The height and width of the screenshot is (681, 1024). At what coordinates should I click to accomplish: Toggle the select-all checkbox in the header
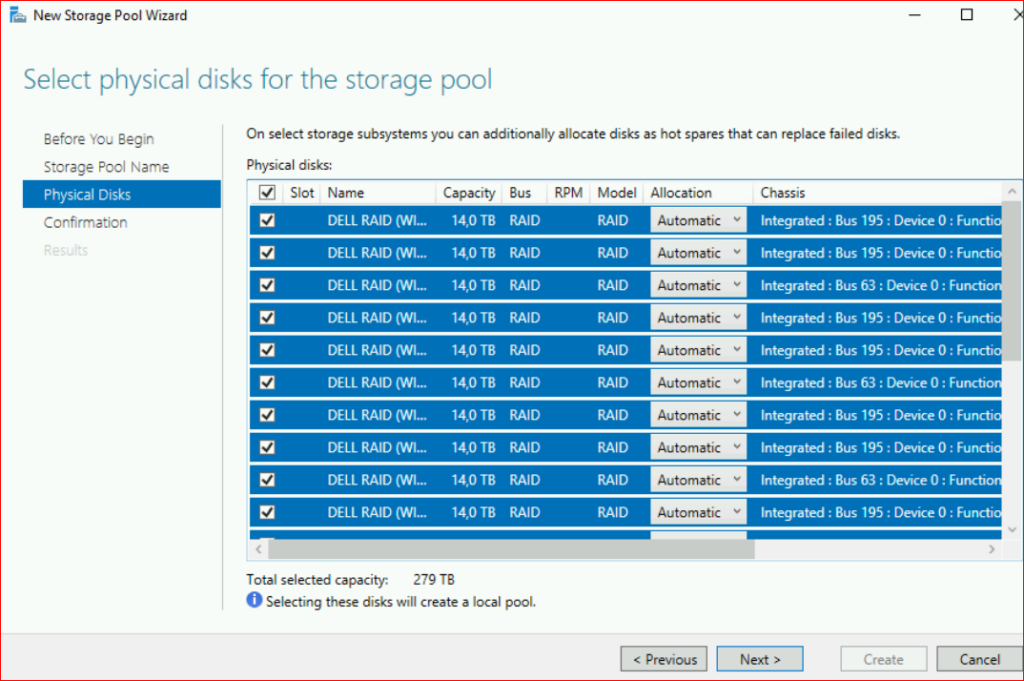267,193
